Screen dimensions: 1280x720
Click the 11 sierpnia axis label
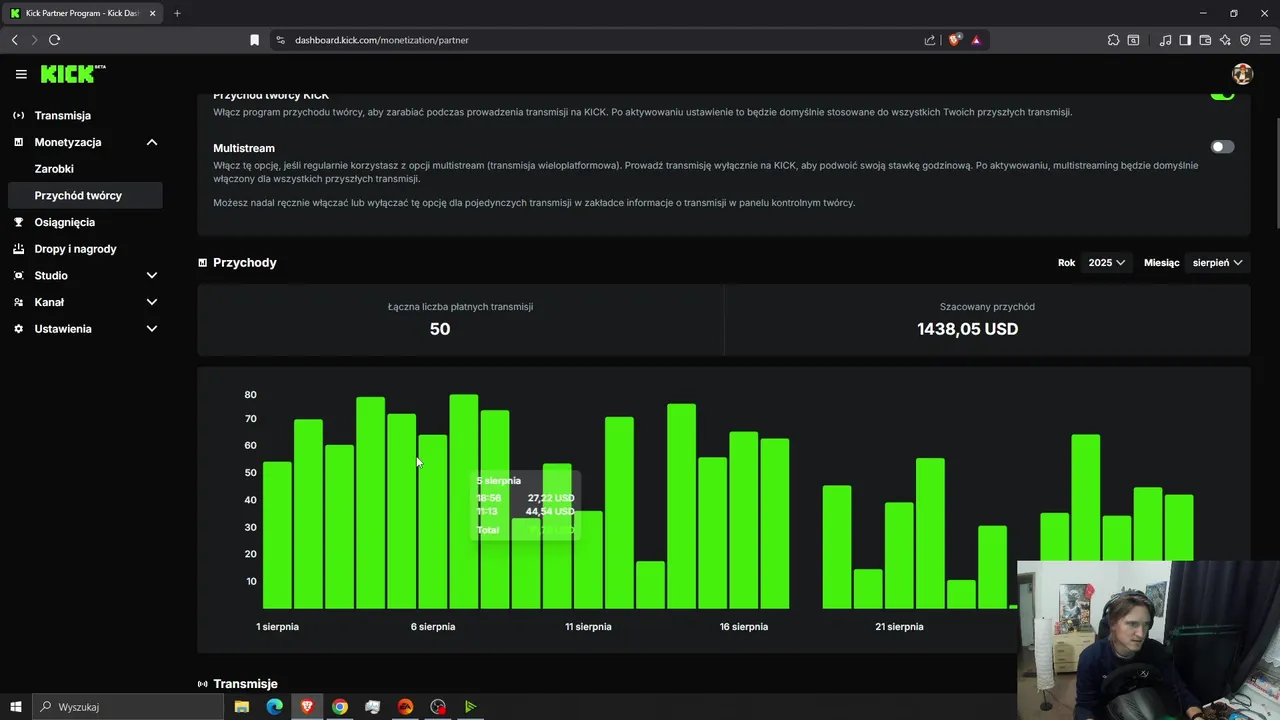coord(588,627)
